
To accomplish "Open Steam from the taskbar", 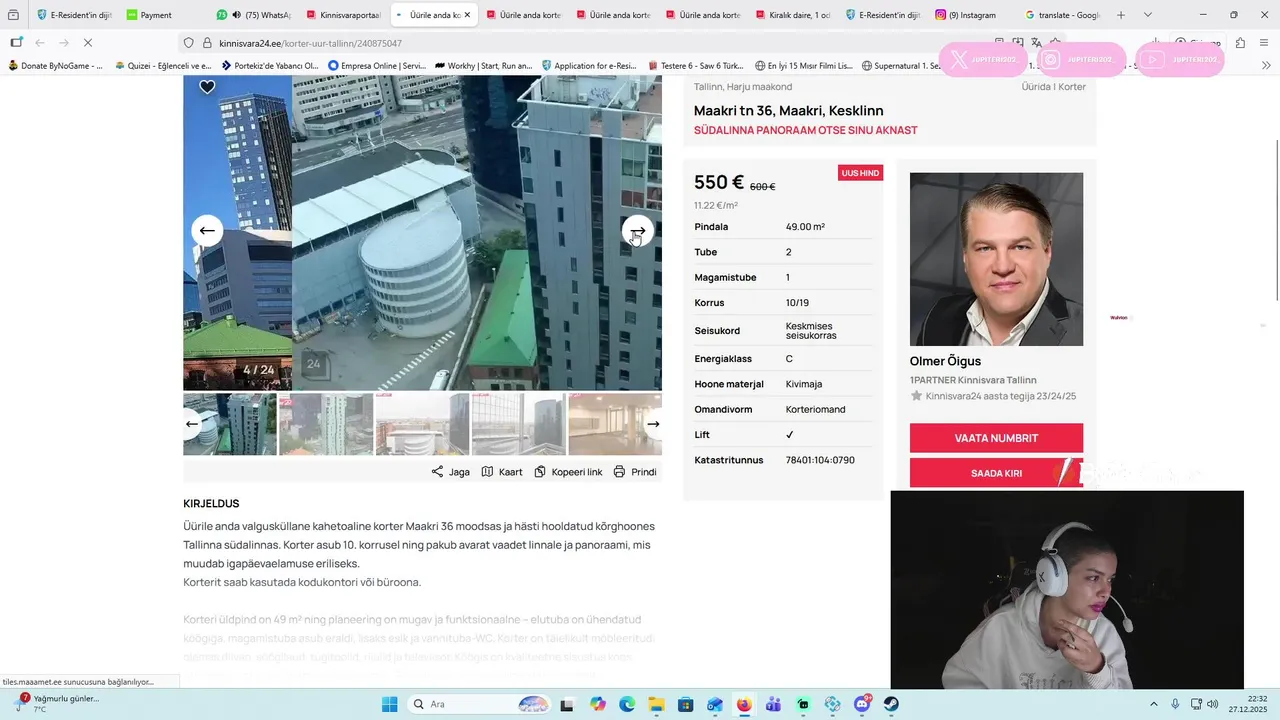I will (x=891, y=704).
